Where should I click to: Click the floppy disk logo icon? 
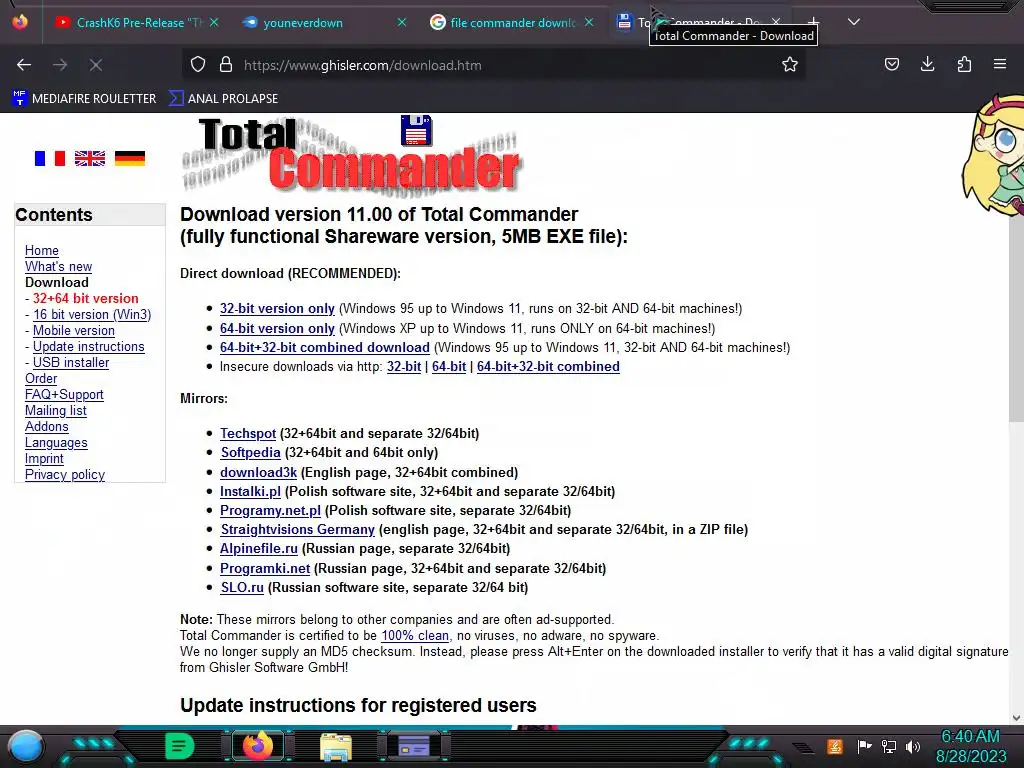tap(417, 130)
